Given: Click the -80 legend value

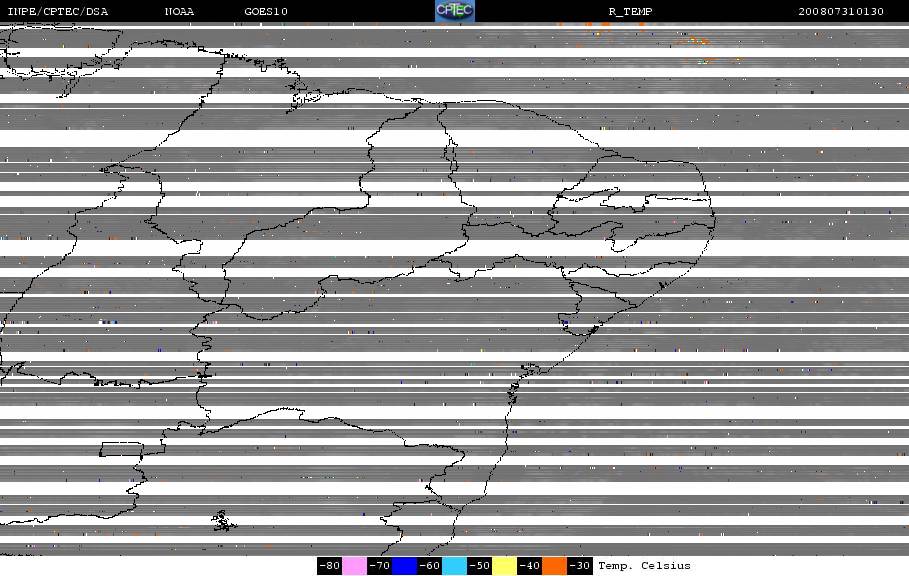Looking at the screenshot, I should pos(330,566).
